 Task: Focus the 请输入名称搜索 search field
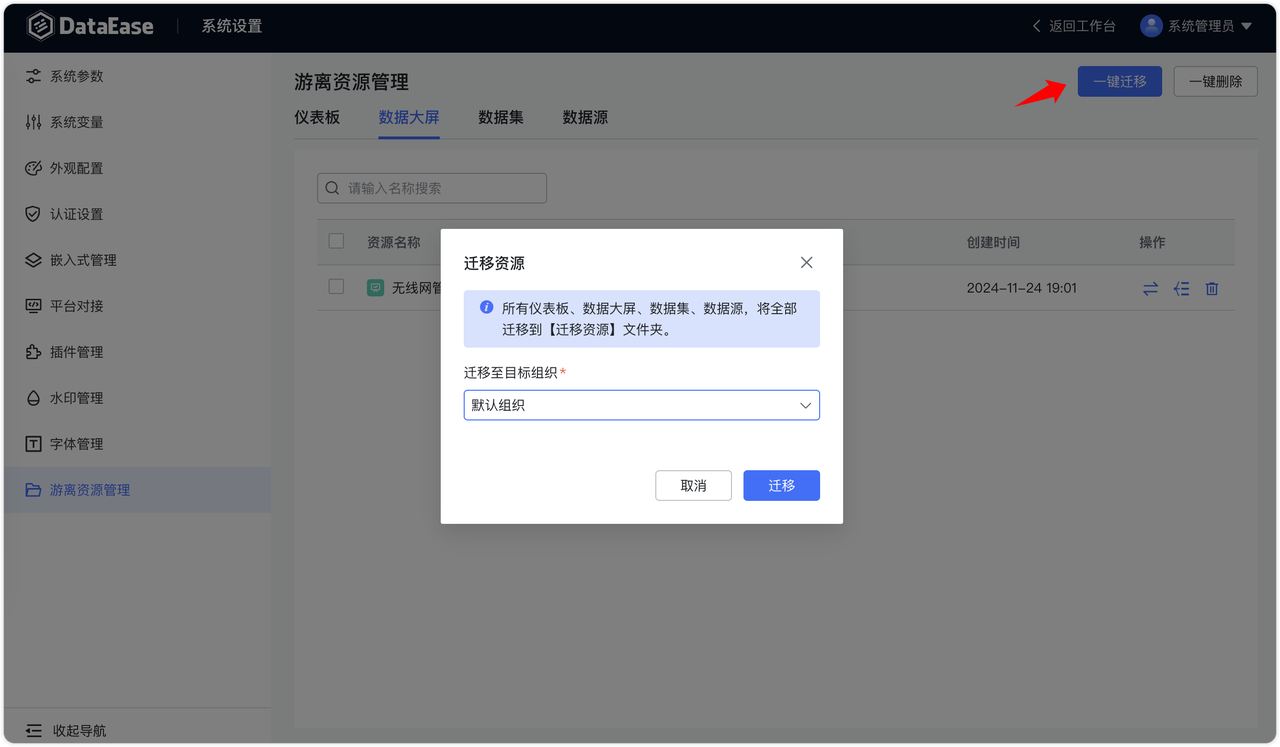point(432,188)
